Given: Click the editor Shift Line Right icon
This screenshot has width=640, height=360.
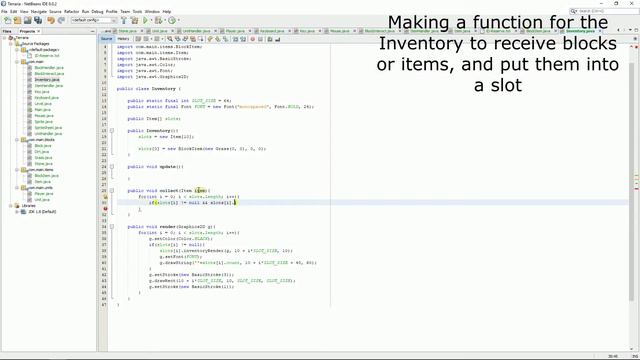Looking at the screenshot, I should coord(243,39).
